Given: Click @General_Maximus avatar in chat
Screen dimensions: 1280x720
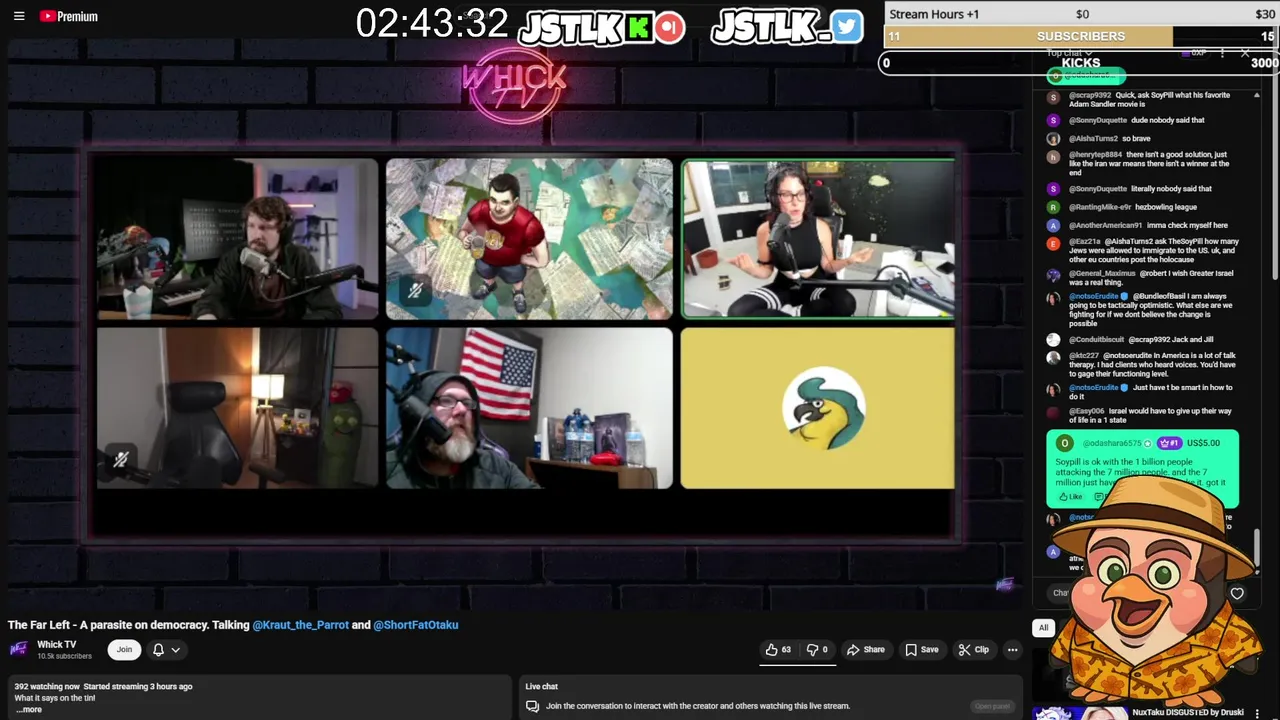Looking at the screenshot, I should pos(1053,275).
